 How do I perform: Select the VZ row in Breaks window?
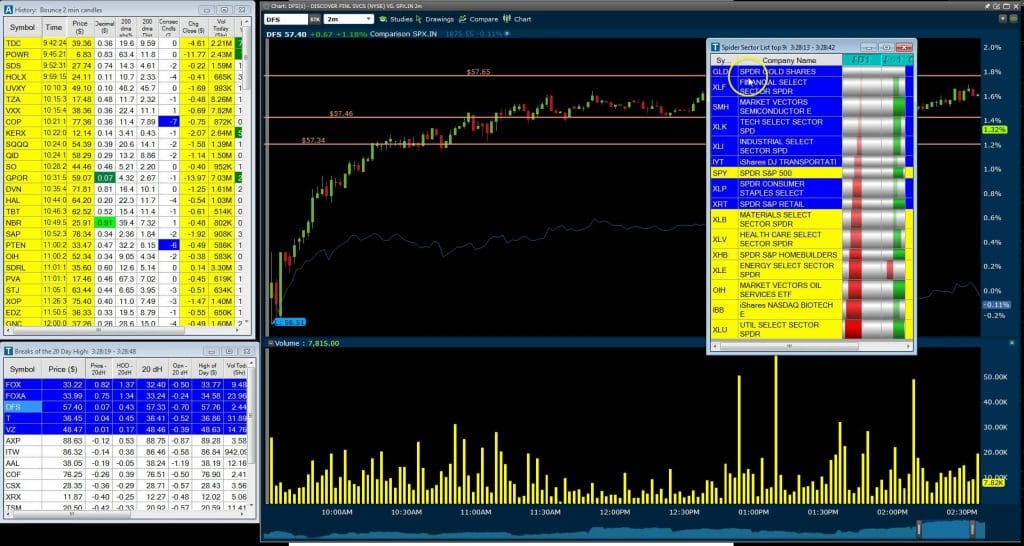[x=126, y=429]
